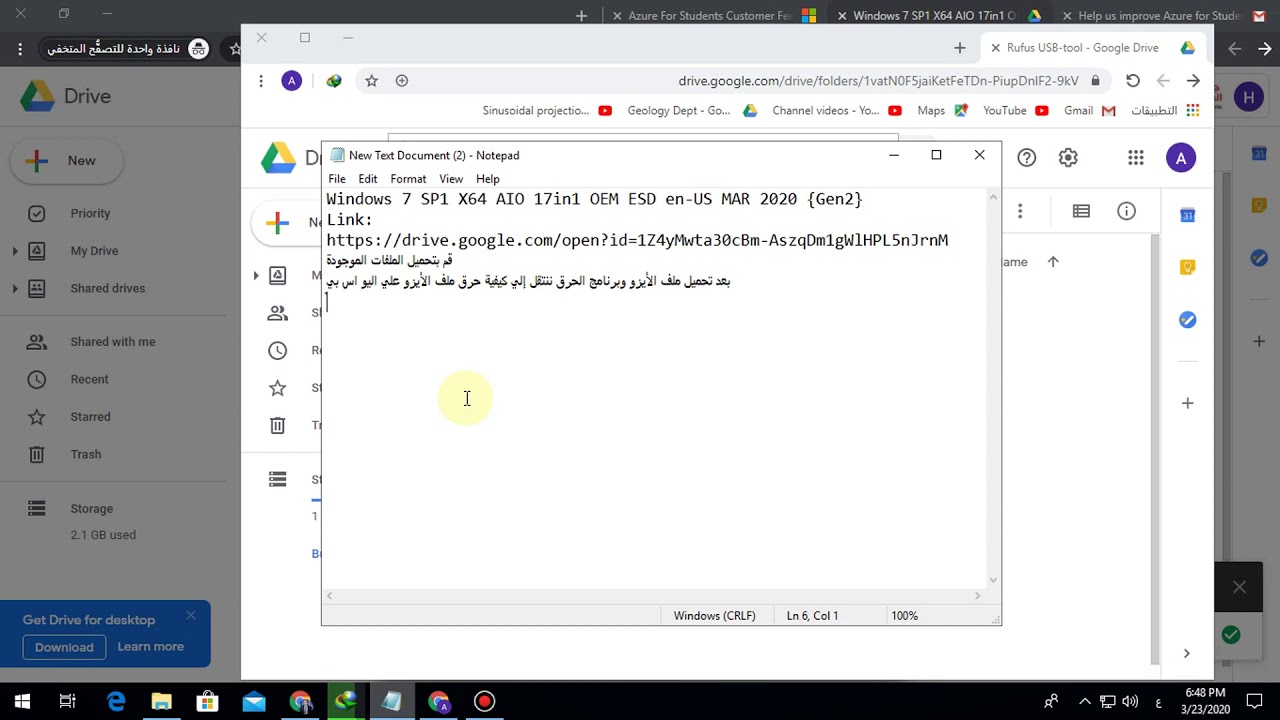Open Trash in background Drive sidebar
This screenshot has height=720, width=1280.
pyautogui.click(x=85, y=454)
